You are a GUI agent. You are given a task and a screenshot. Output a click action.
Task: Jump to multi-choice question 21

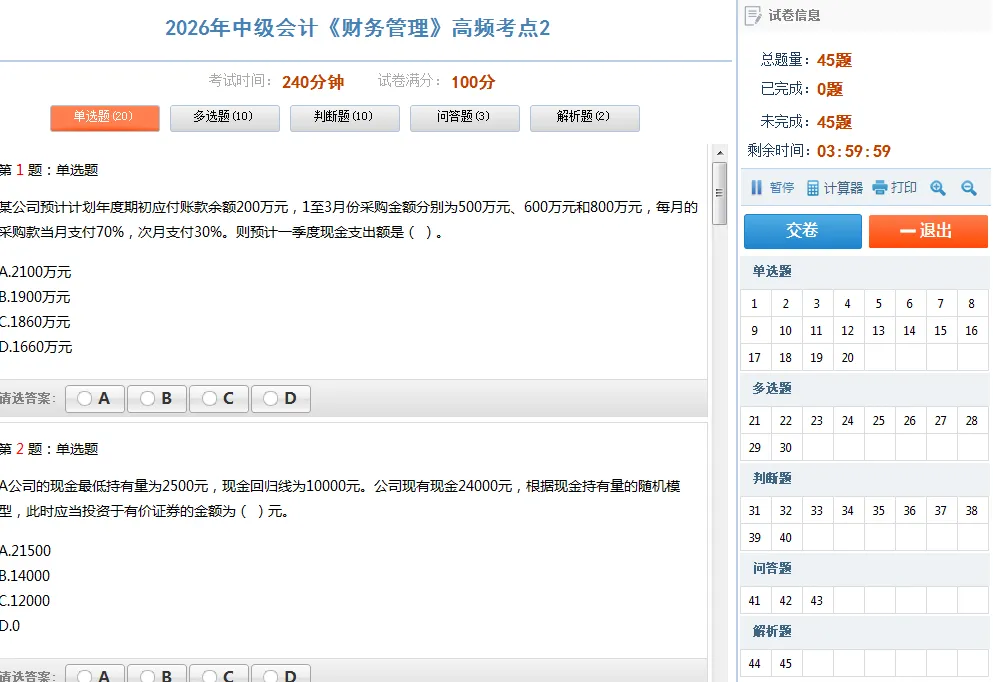click(x=756, y=421)
